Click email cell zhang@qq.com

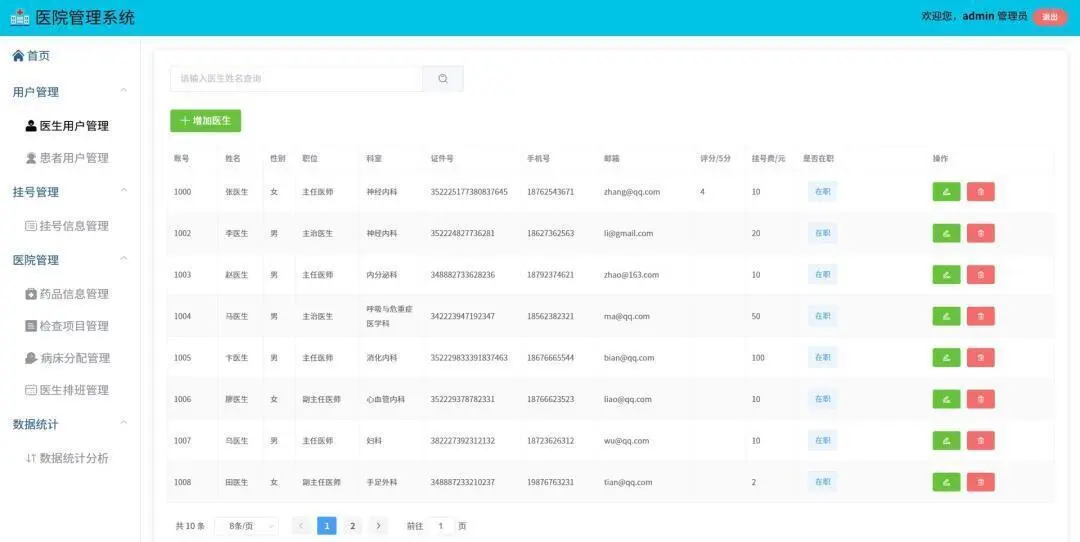[632, 192]
